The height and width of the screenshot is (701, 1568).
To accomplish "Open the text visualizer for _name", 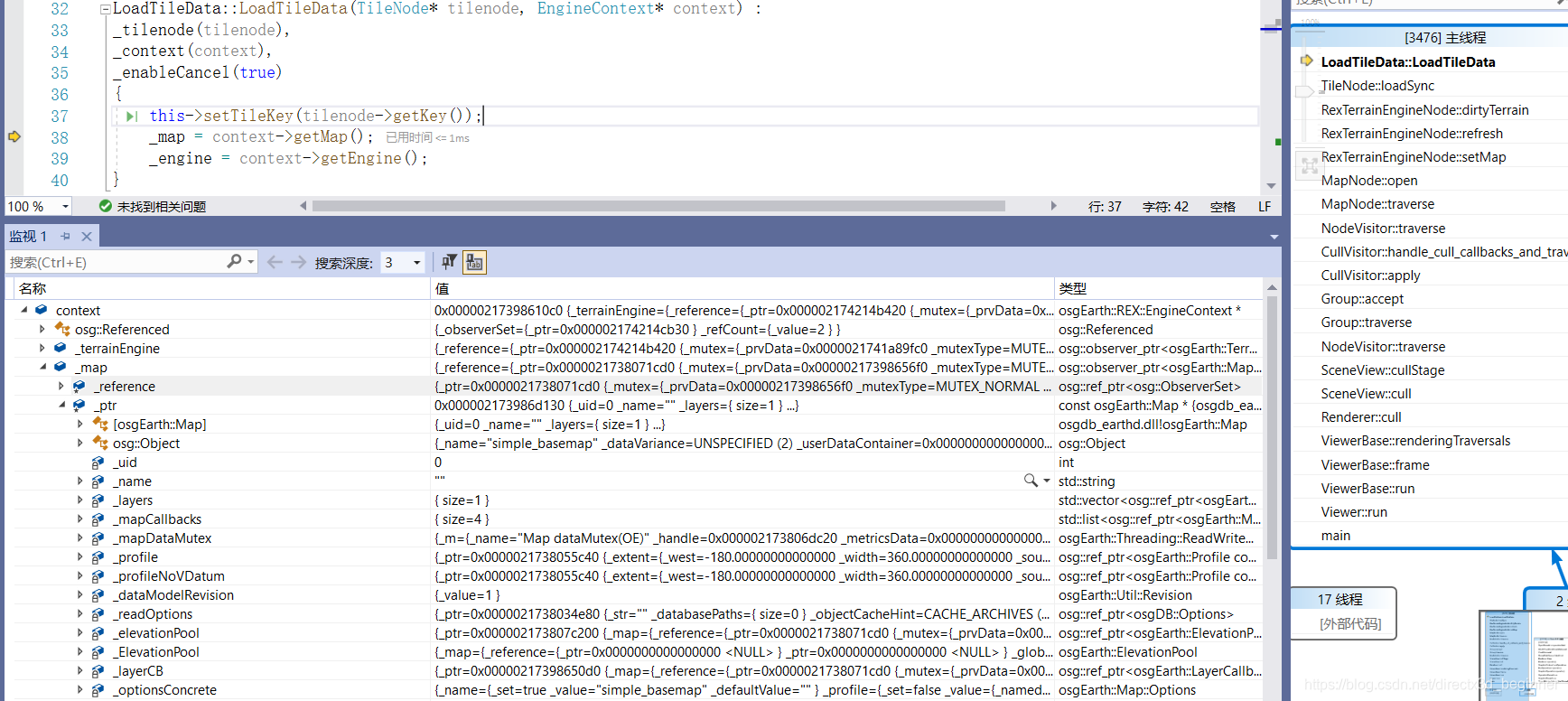I will tap(1030, 481).
